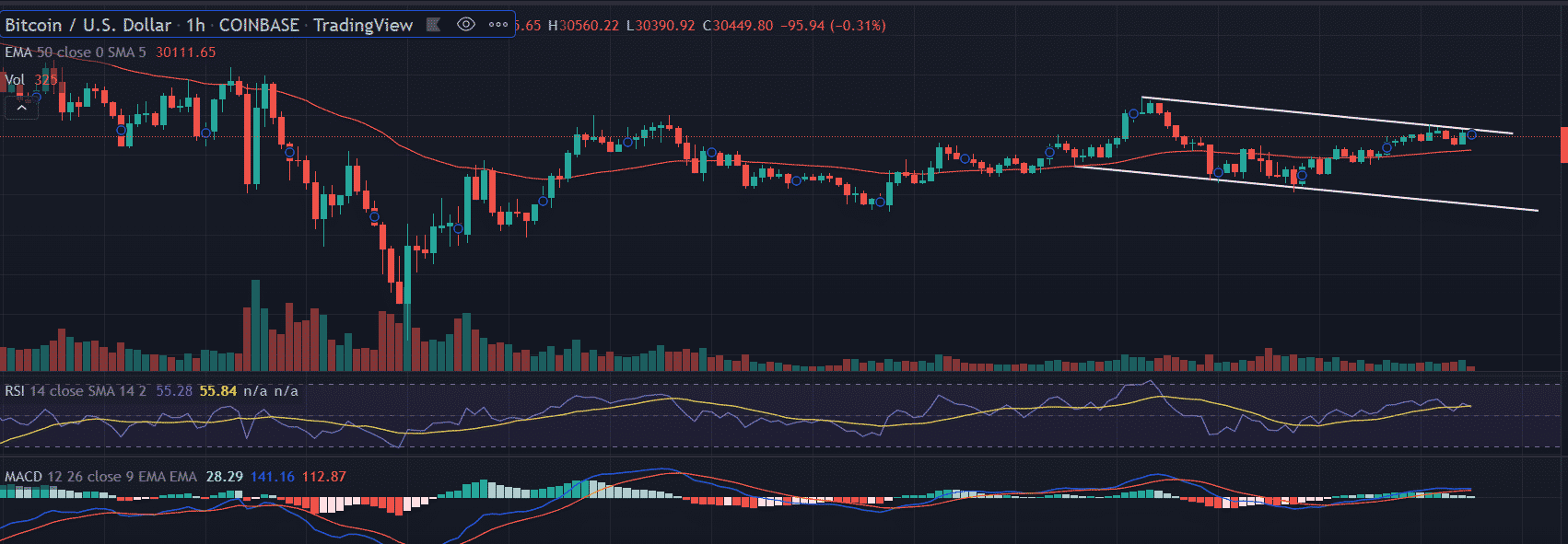Click the blue circle marker at channel's right tip

tap(1471, 135)
